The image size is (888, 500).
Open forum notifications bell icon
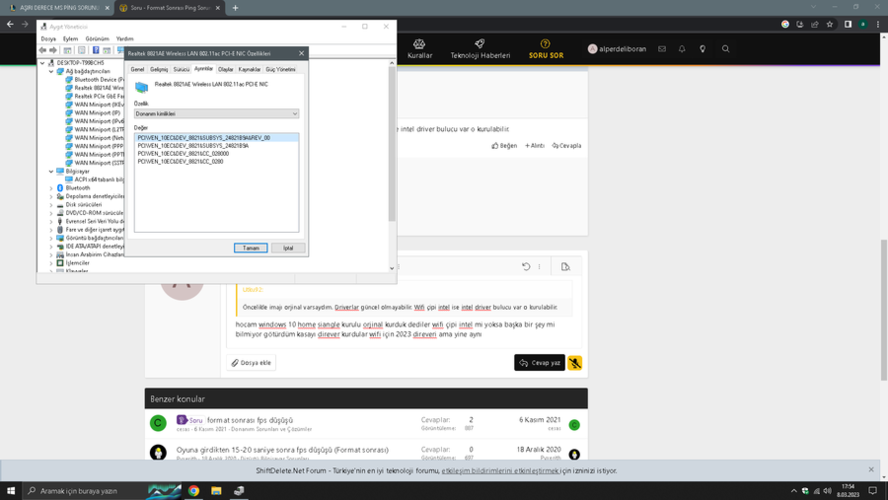(682, 49)
